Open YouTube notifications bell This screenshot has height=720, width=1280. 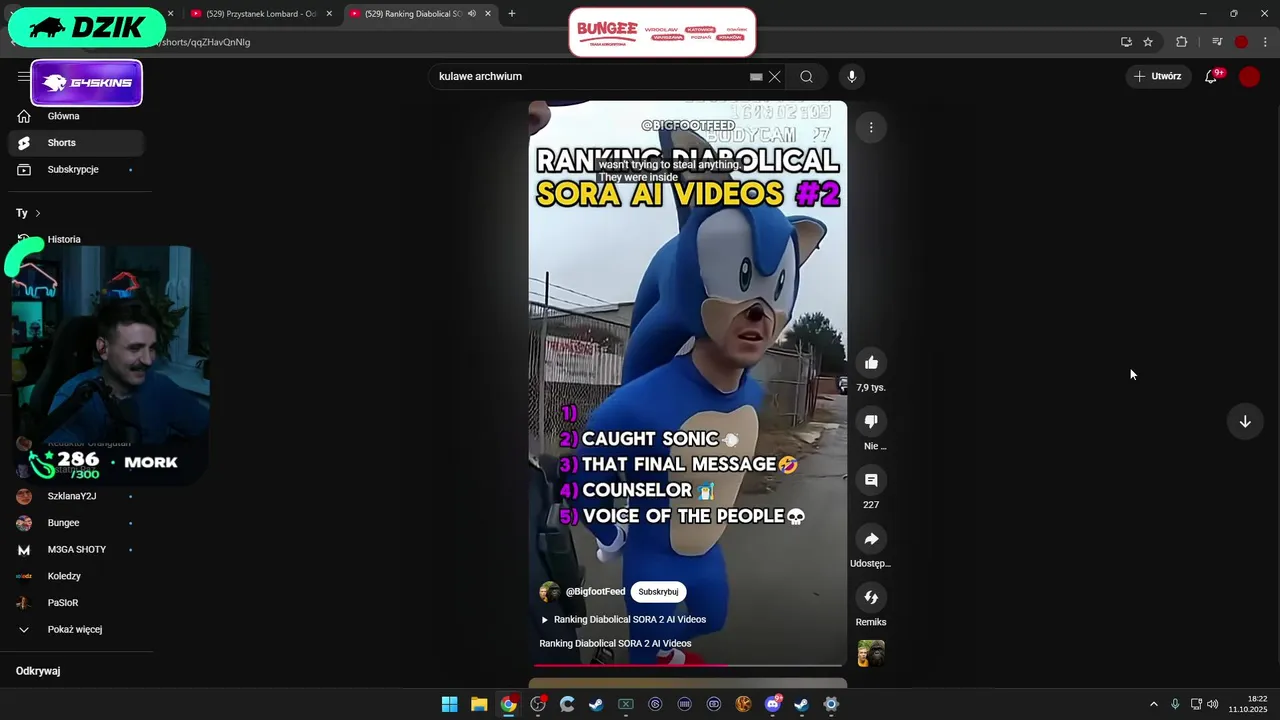tap(1211, 76)
